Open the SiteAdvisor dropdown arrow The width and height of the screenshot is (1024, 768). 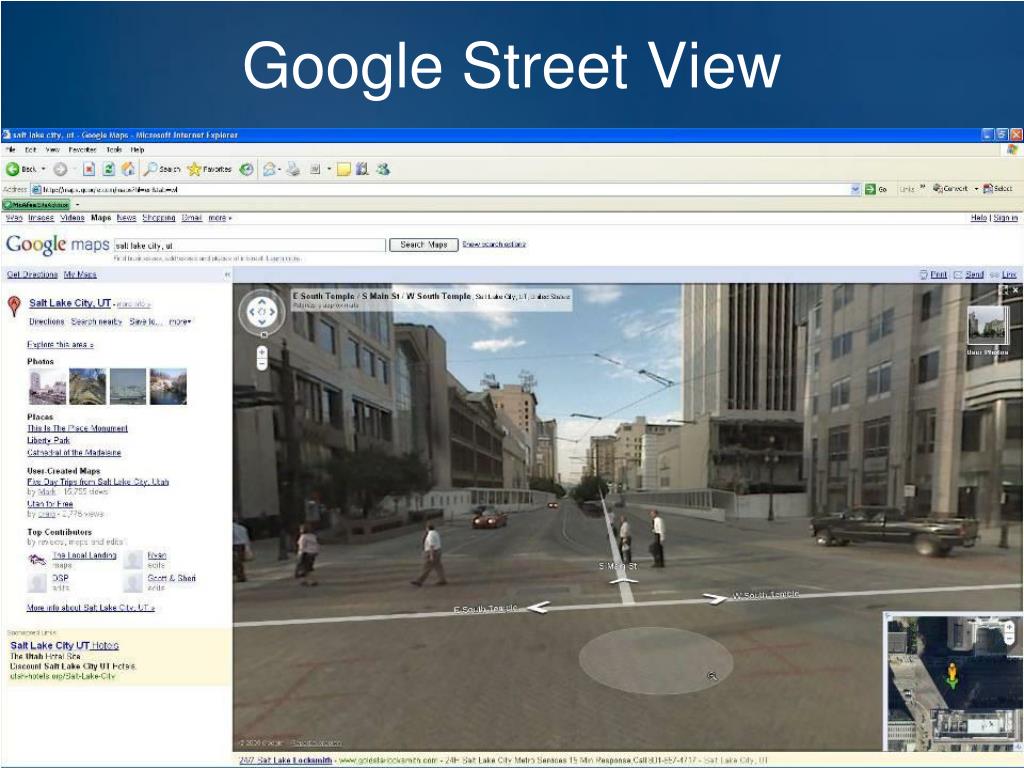[x=77, y=204]
